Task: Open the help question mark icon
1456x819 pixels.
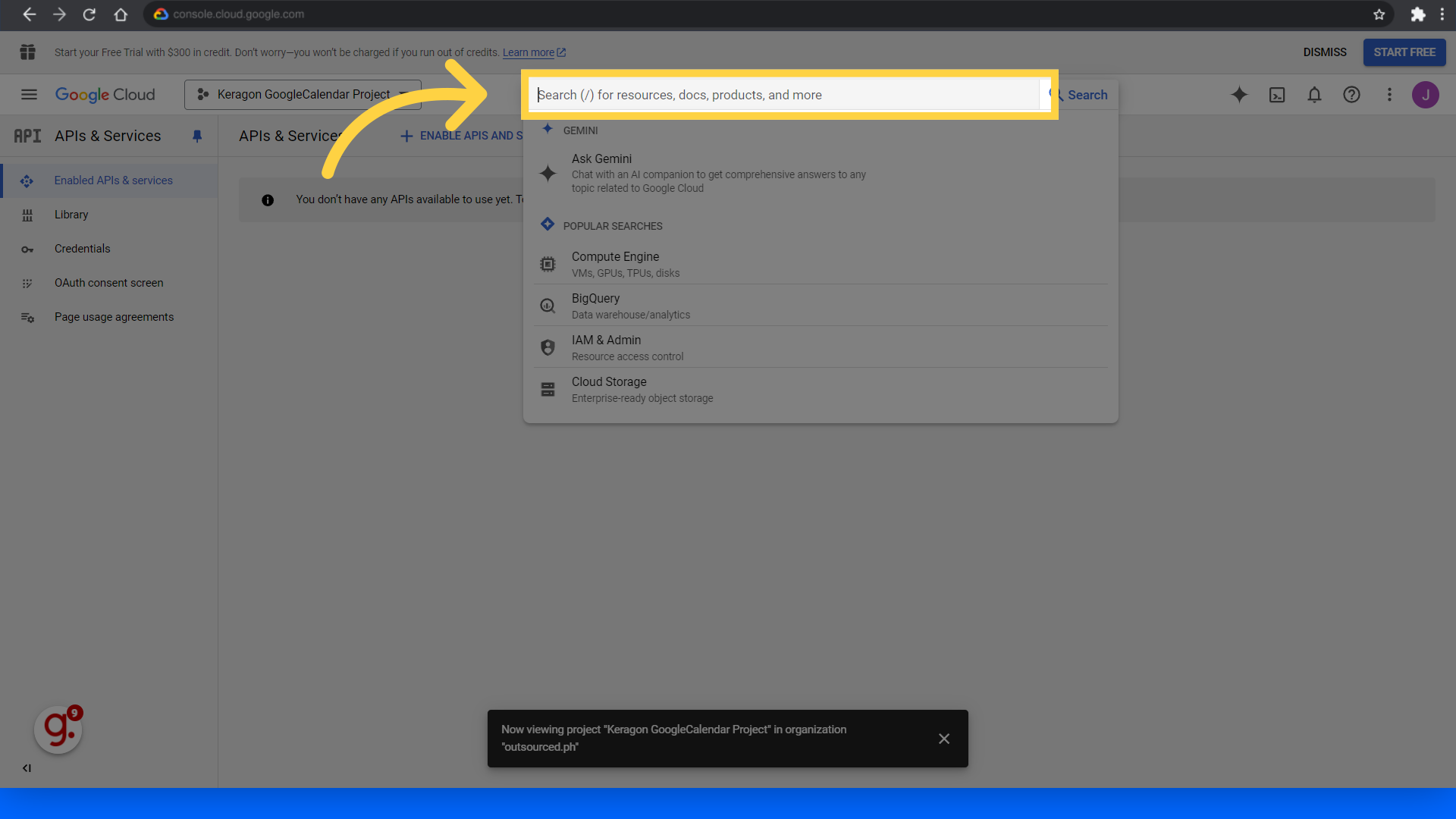Action: (x=1351, y=95)
